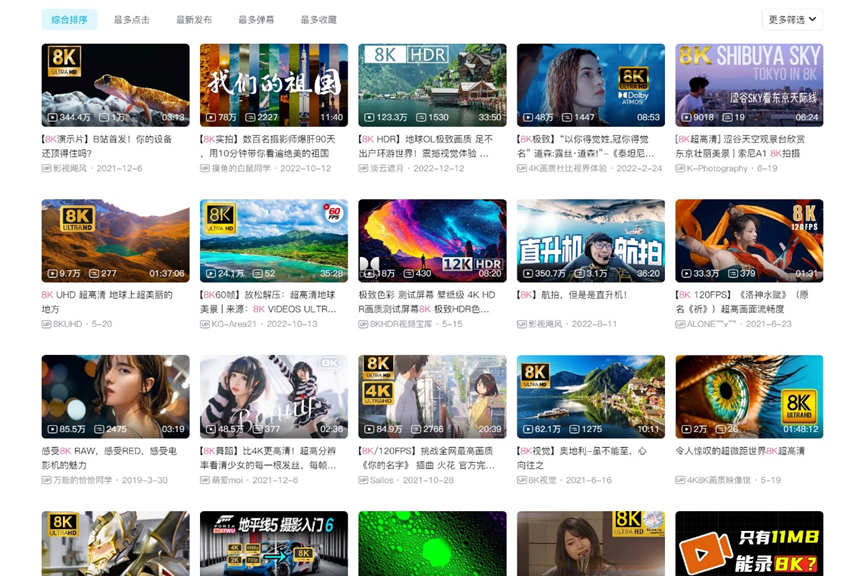This screenshot has height=576, width=865.
Task: Open title 【8K超高清】涩谷天空观景台欣赏
Action: [740, 146]
